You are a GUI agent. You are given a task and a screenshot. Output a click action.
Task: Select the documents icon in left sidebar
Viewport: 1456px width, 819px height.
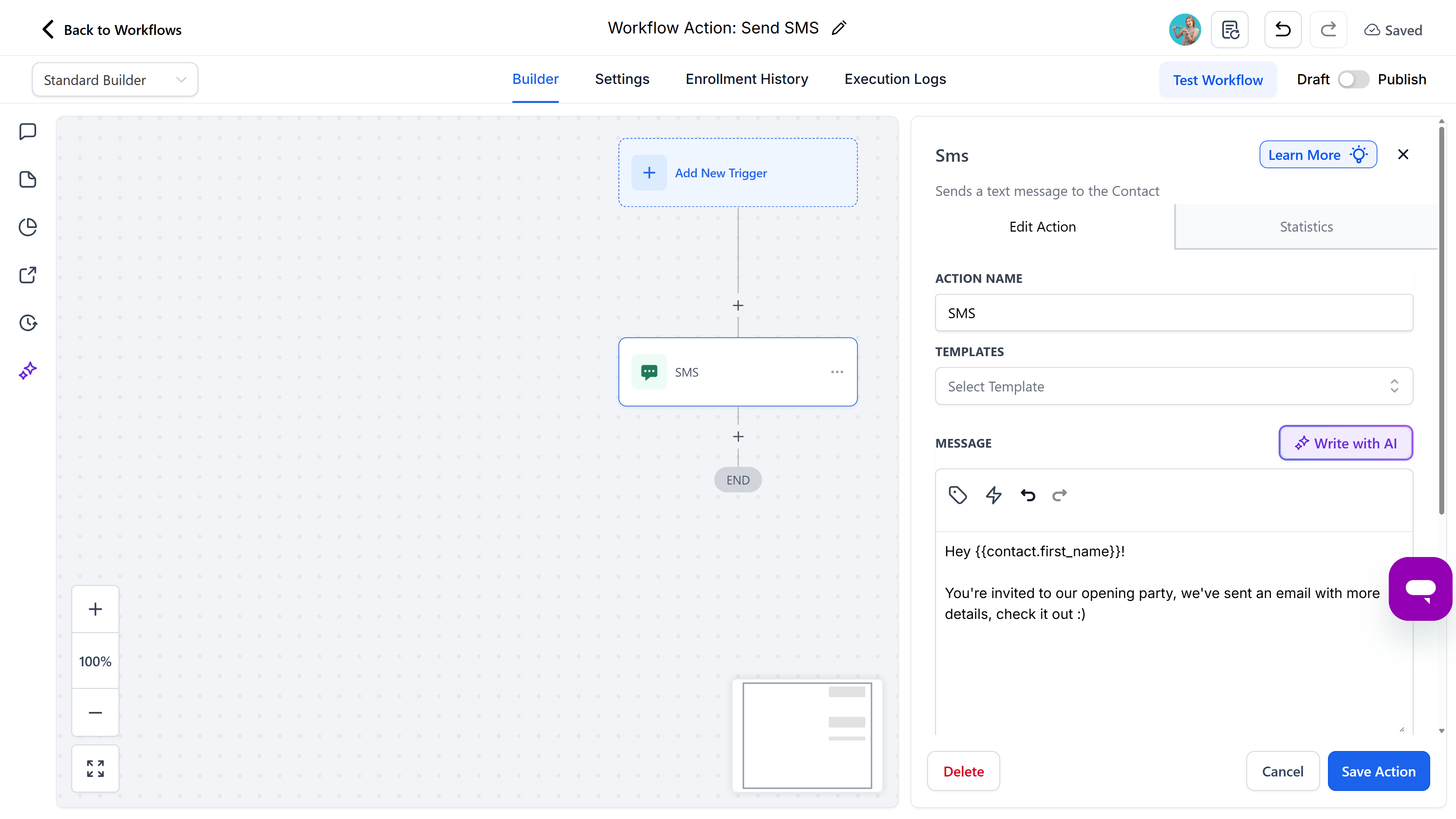tap(28, 179)
